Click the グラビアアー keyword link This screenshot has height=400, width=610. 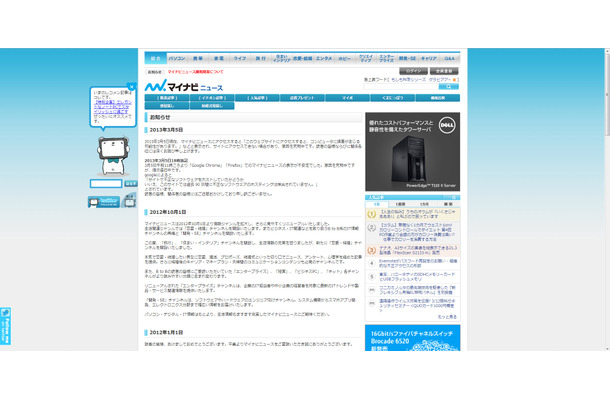coord(440,80)
